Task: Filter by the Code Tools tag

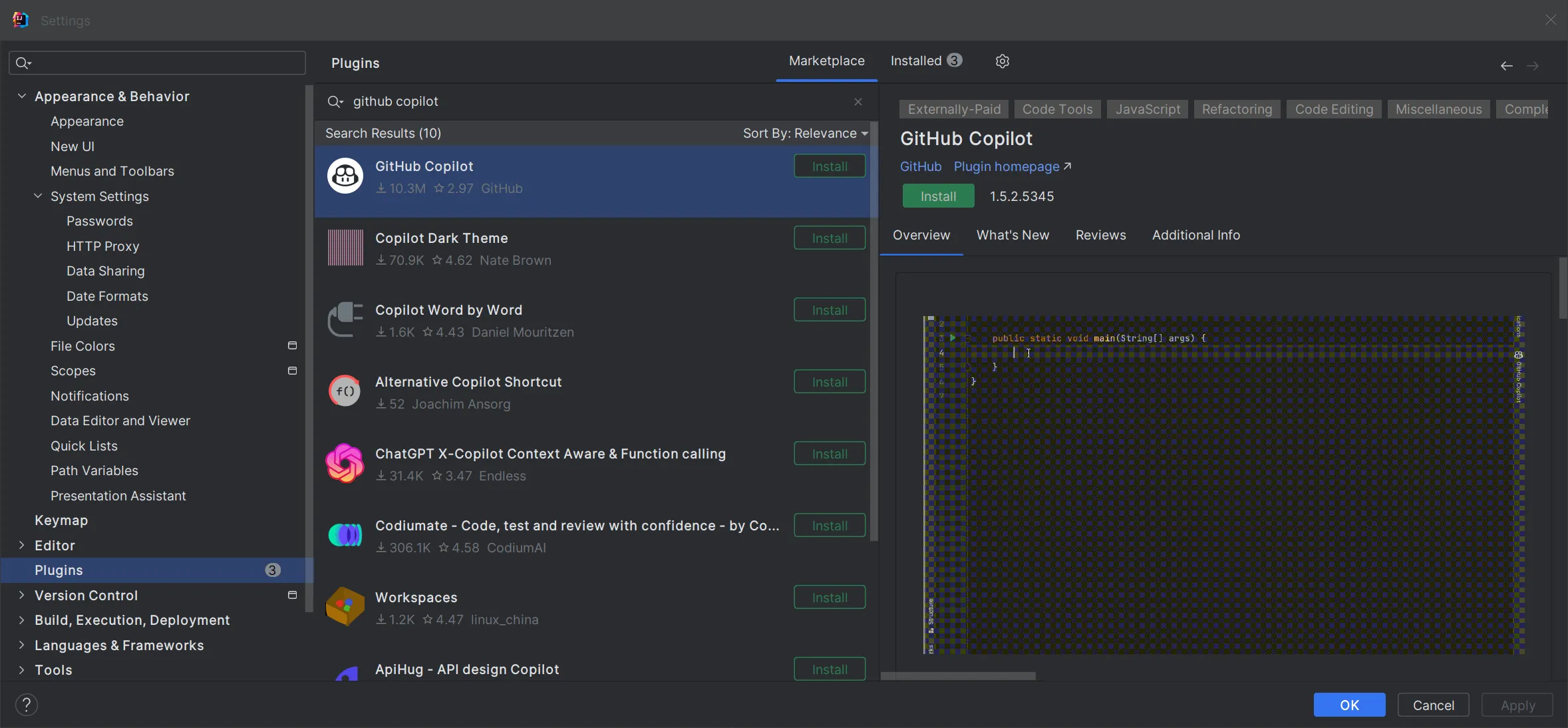Action: [1057, 110]
